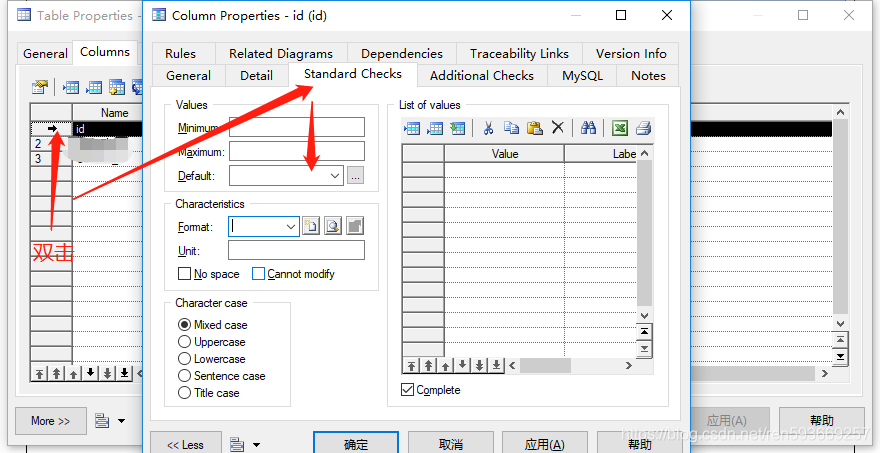
Task: Select format icon with magnifier beside Format
Action: [x=333, y=226]
